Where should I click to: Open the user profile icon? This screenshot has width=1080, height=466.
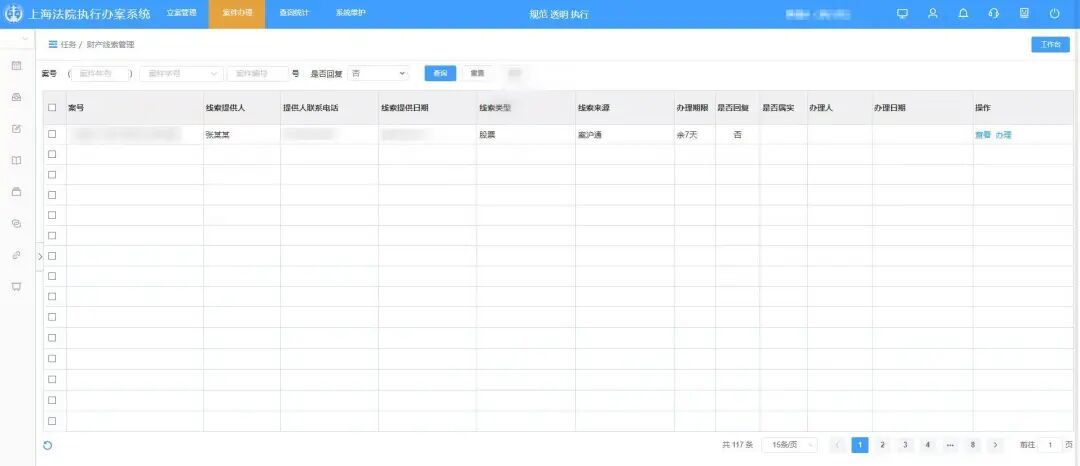pyautogui.click(x=933, y=14)
